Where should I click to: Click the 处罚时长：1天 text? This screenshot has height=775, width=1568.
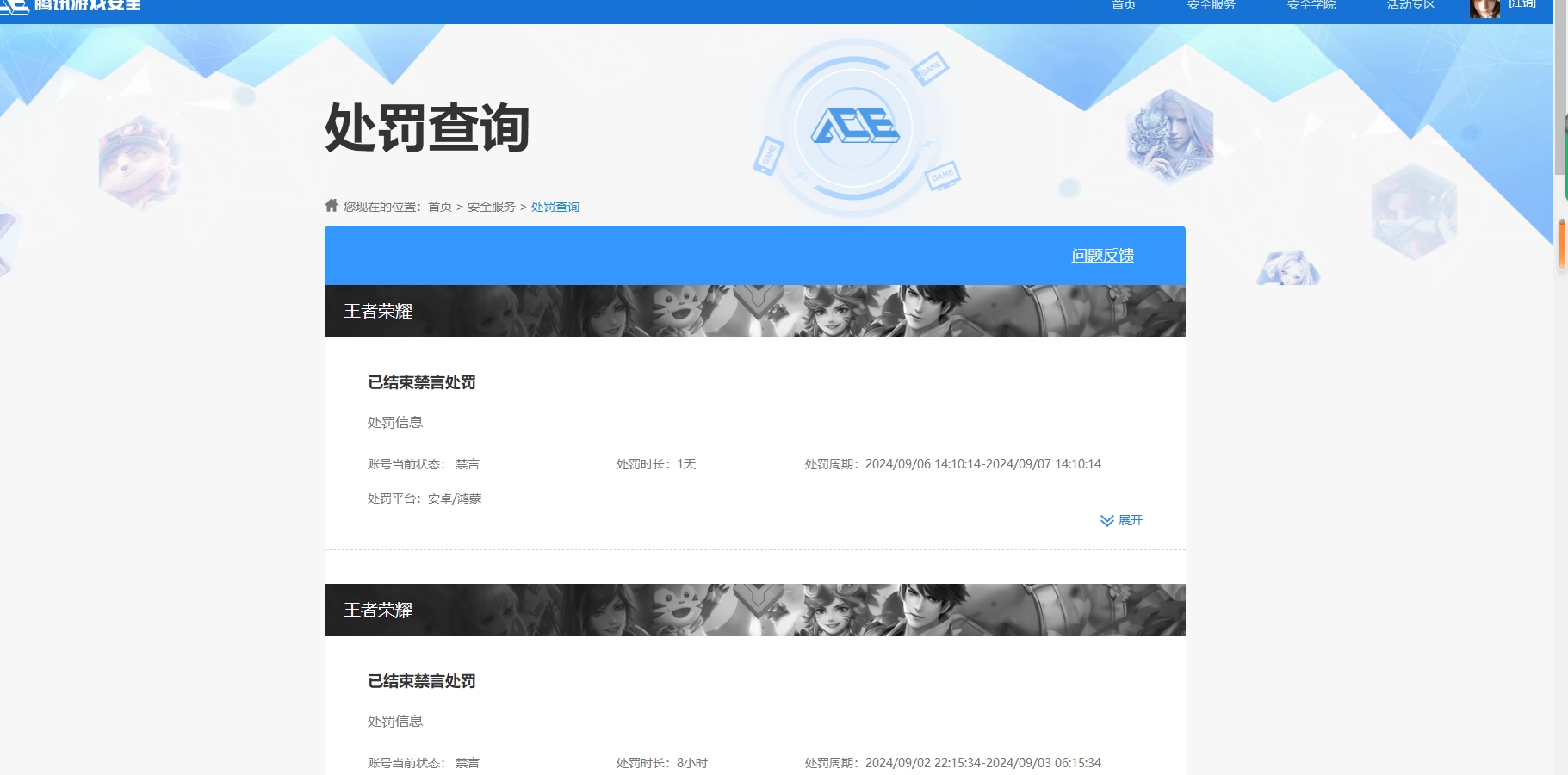coord(656,464)
